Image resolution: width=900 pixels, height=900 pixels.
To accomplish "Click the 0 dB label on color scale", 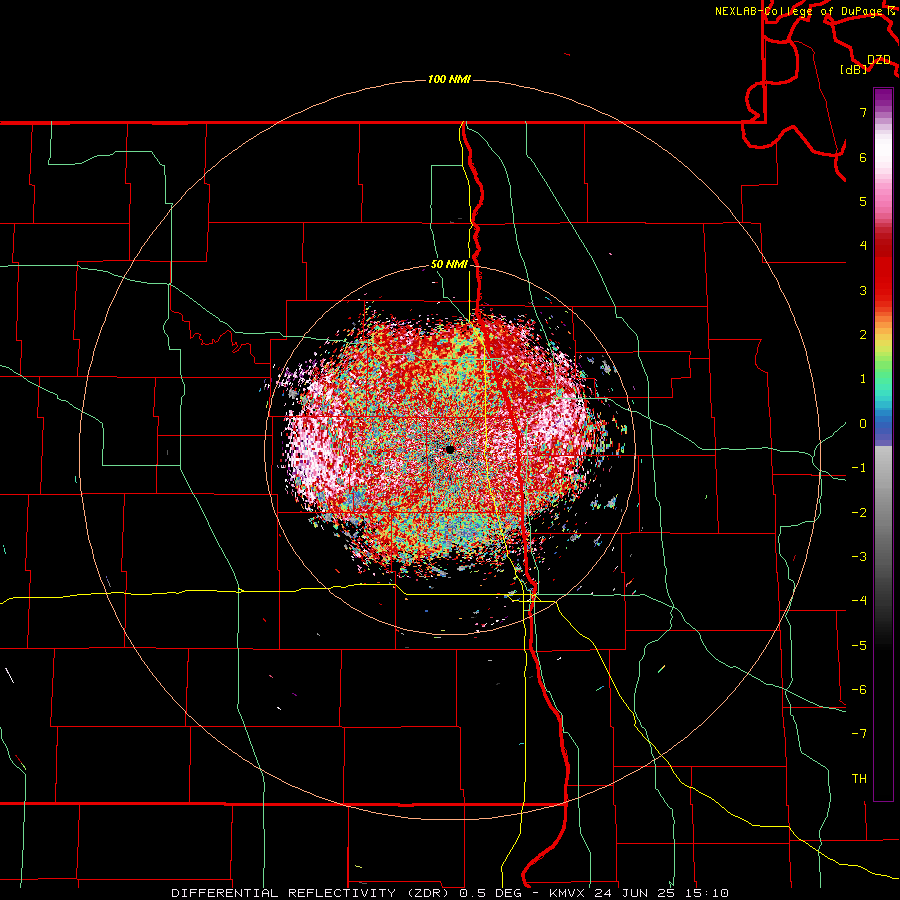I will tap(863, 424).
